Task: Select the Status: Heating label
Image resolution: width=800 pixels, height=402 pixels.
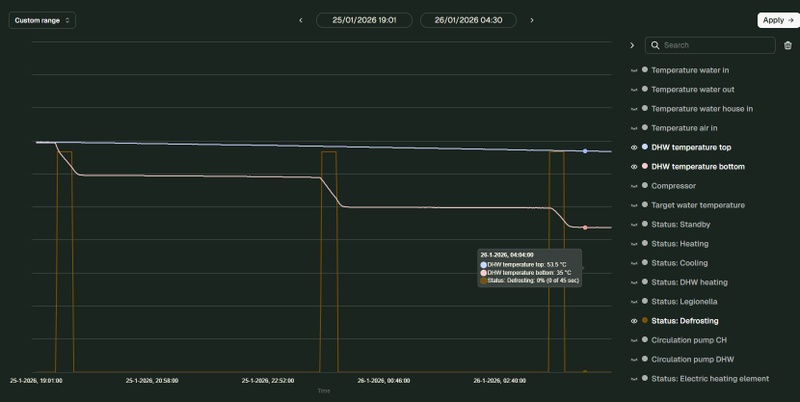Action: click(680, 244)
